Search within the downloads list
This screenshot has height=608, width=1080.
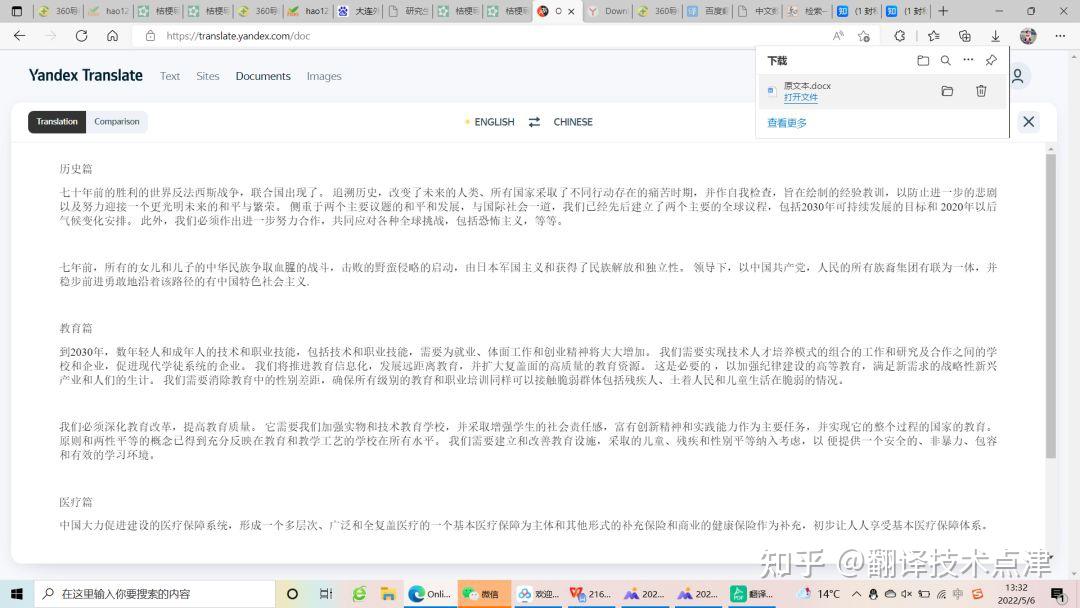(x=946, y=60)
